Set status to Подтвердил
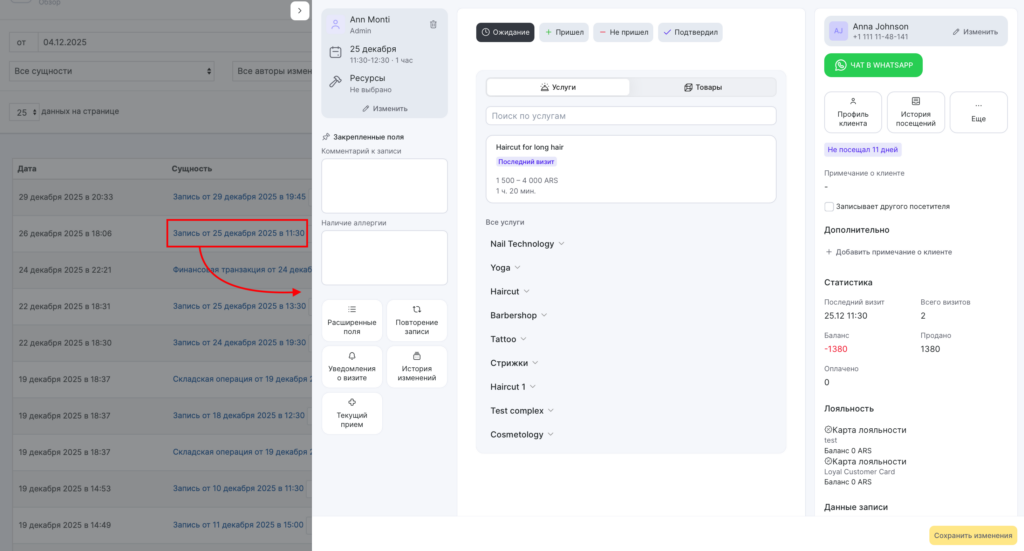 pos(690,32)
